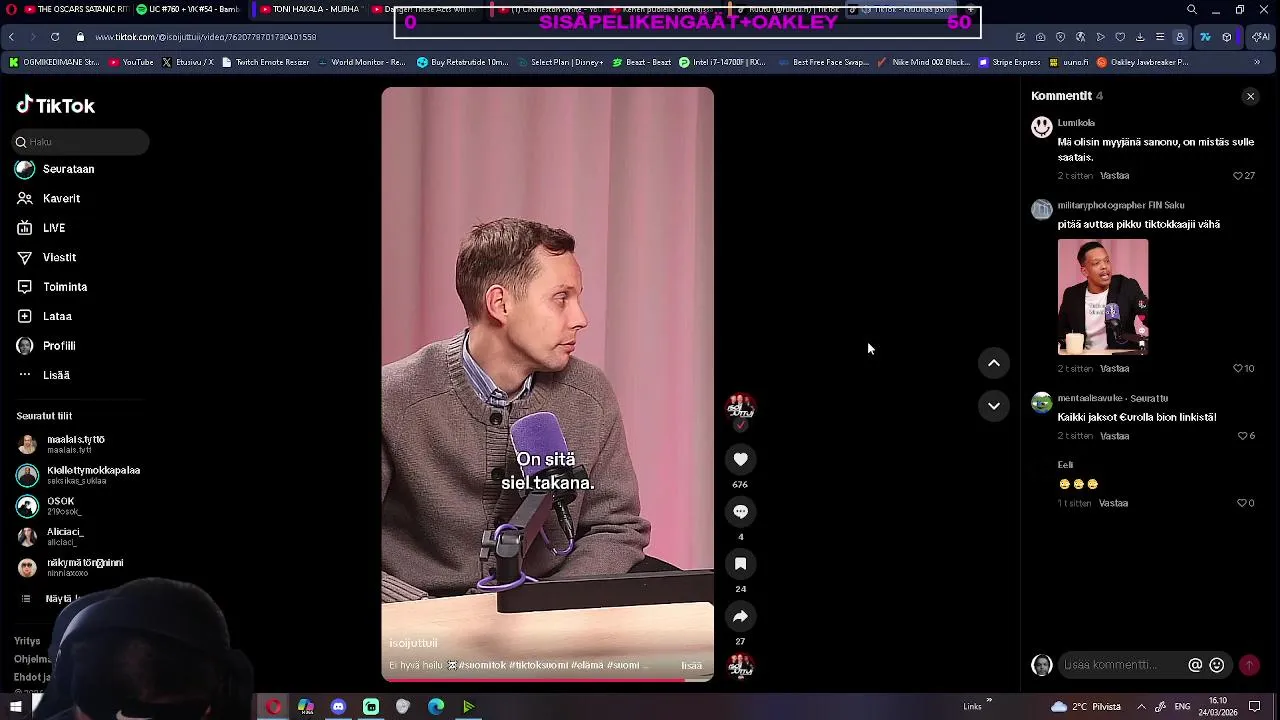Share the video with arrow icon
Screen dimensions: 1280x720
pos(740,616)
